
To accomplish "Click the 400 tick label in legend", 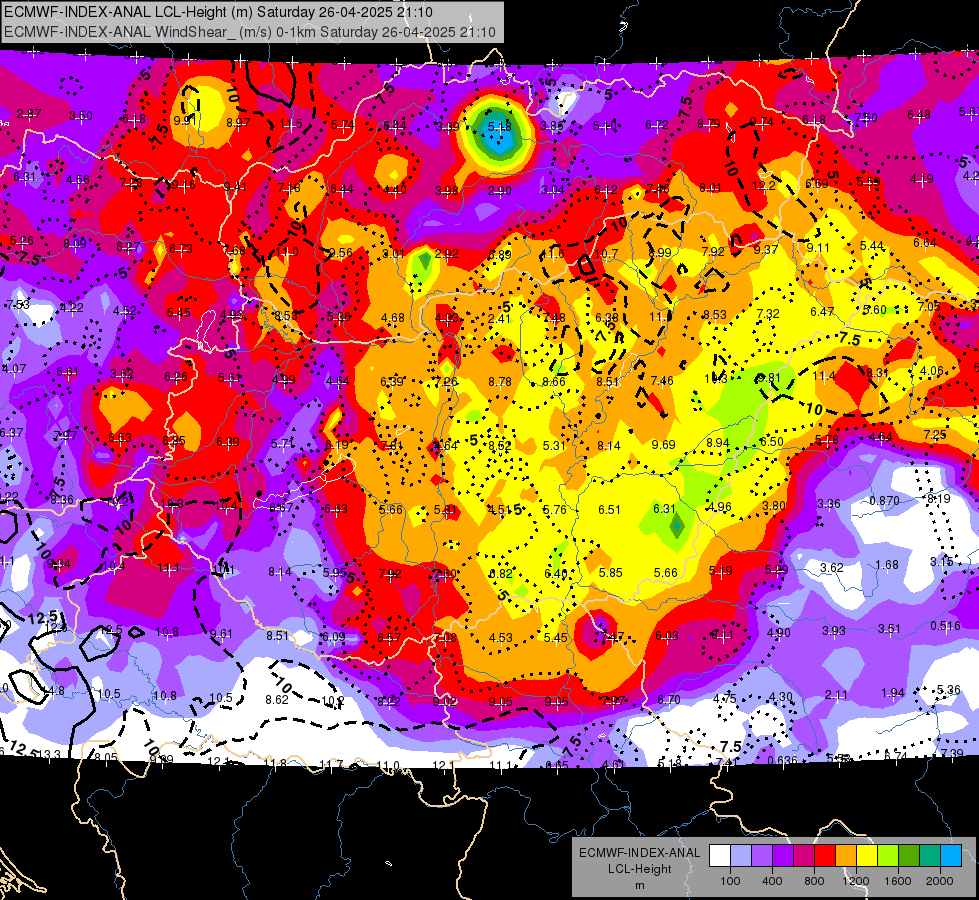I will 772,881.
